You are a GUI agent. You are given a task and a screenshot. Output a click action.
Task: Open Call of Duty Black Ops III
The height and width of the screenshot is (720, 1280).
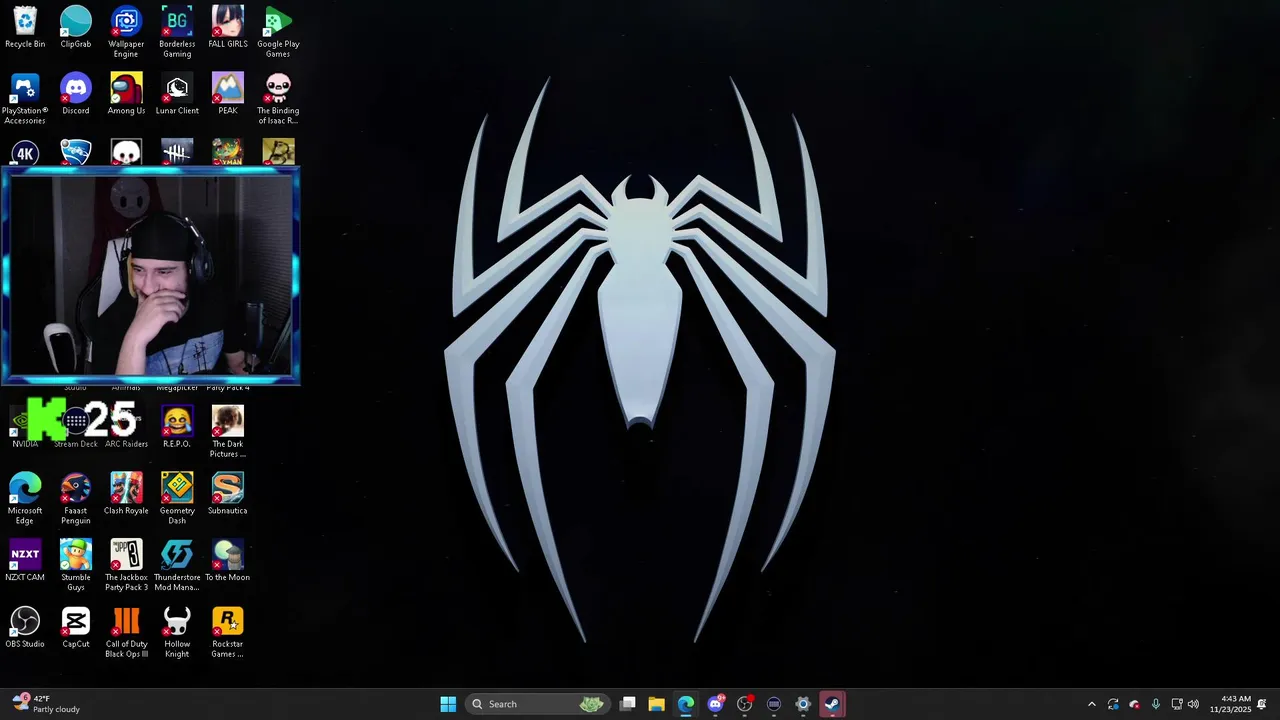(126, 632)
